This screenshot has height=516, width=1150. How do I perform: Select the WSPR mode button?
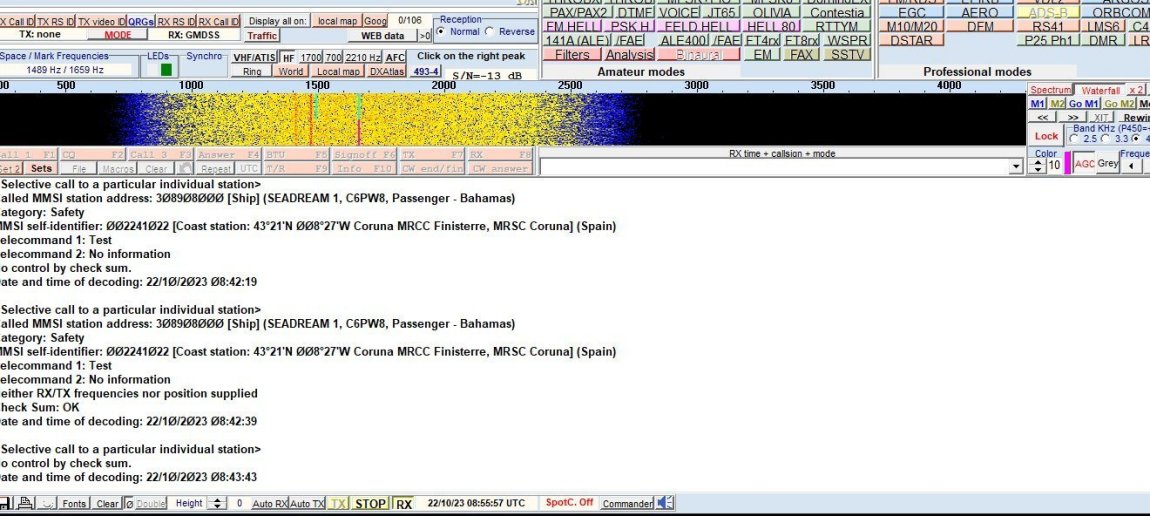tap(846, 40)
